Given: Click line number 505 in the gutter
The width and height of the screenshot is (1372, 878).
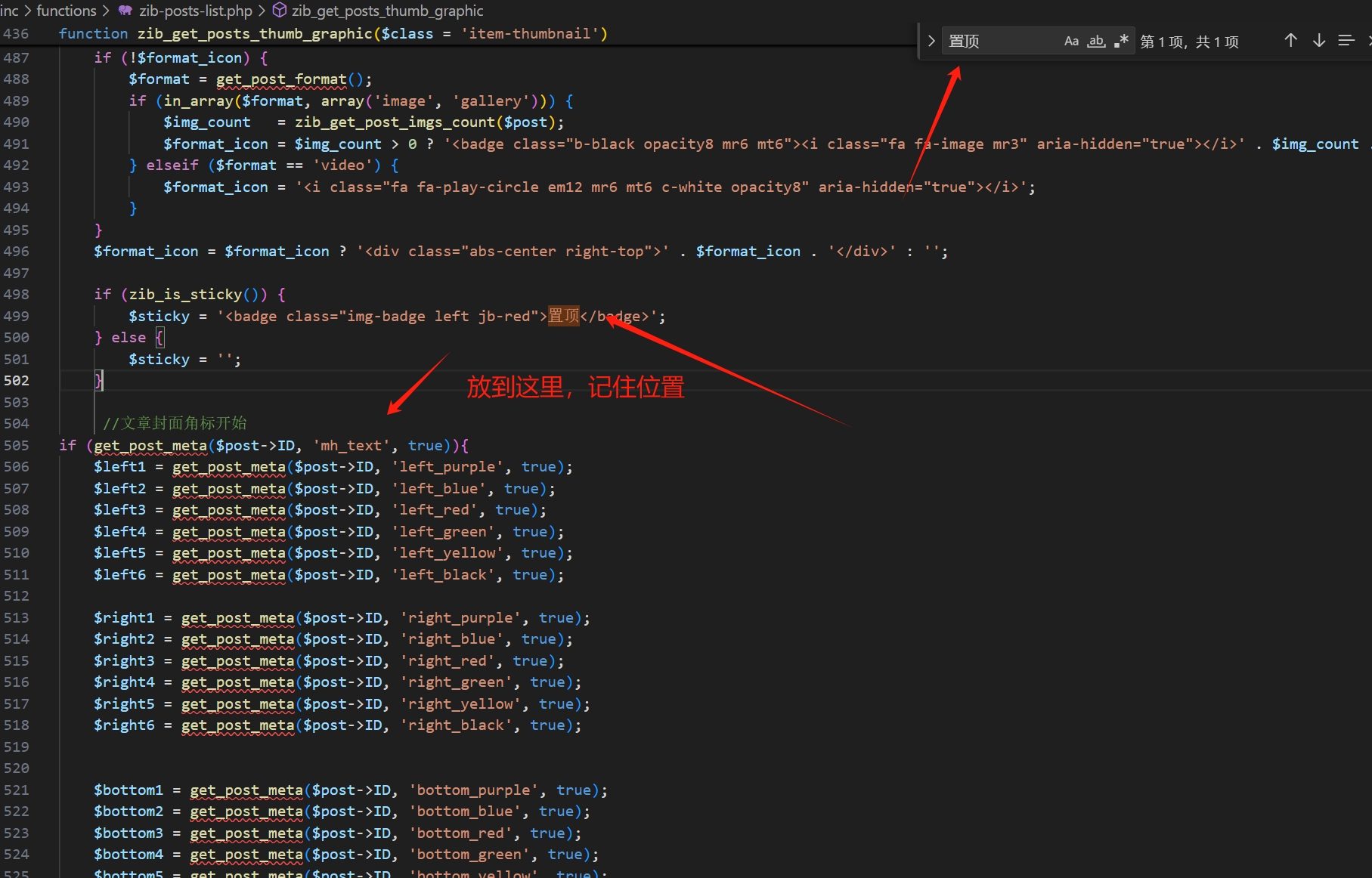Looking at the screenshot, I should 16,446.
